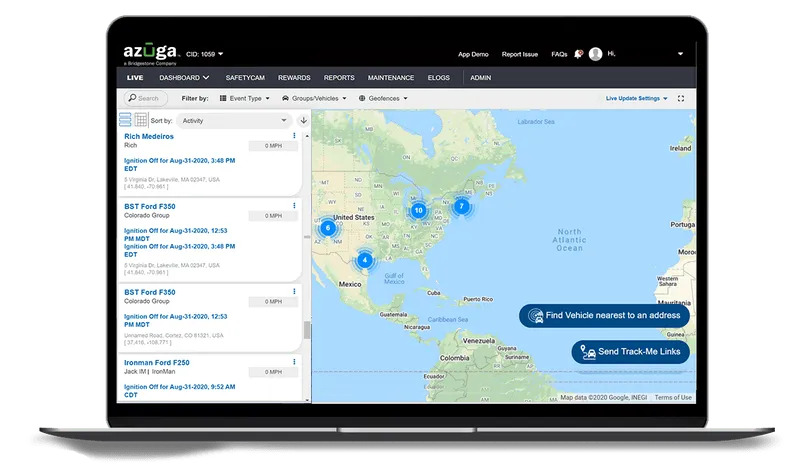Enter fullscreen map mode
800x472 pixels.
(681, 99)
